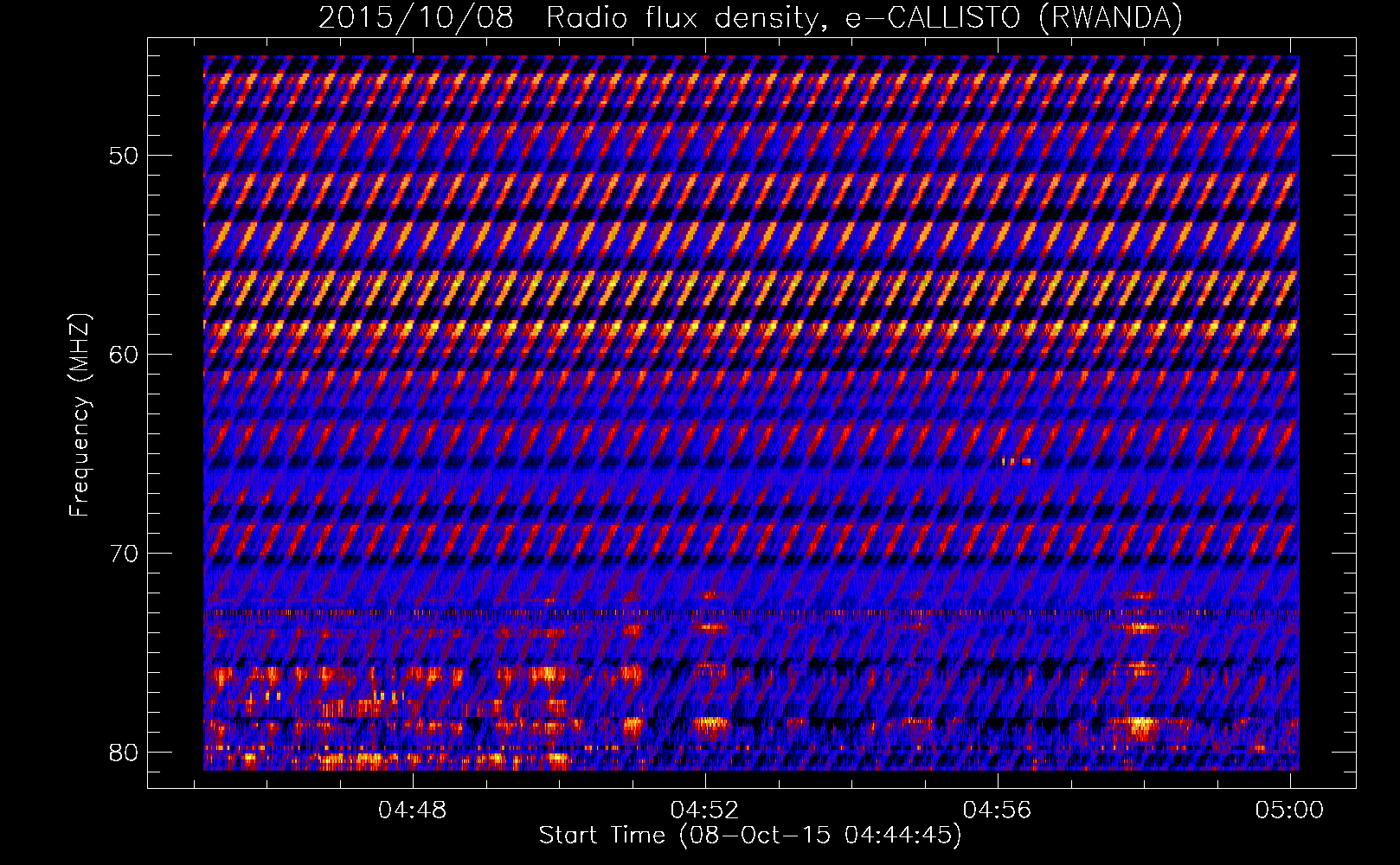Click the 70 MHz frequency tick label
This screenshot has width=1400, height=865.
[123, 554]
